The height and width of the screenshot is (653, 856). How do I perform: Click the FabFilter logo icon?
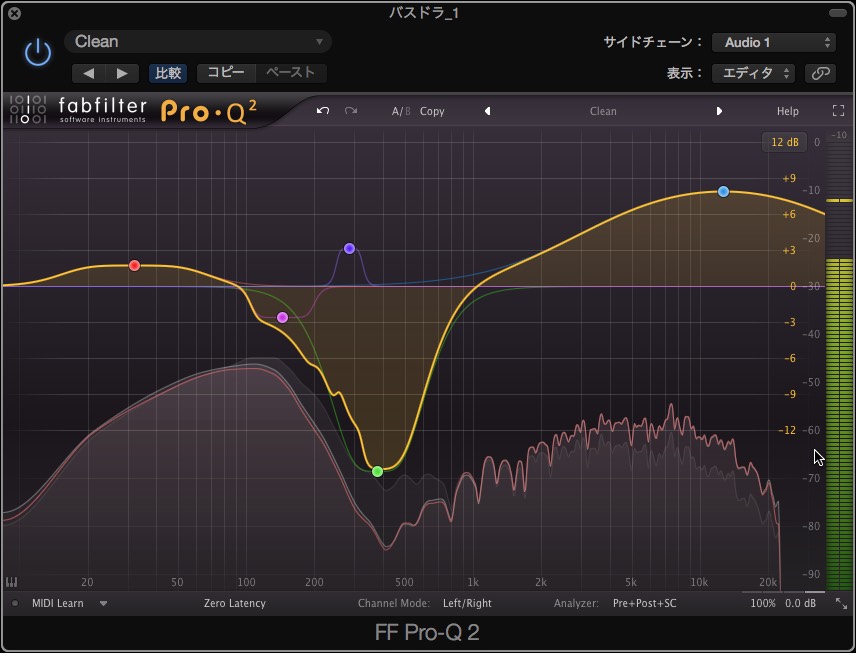(27, 110)
